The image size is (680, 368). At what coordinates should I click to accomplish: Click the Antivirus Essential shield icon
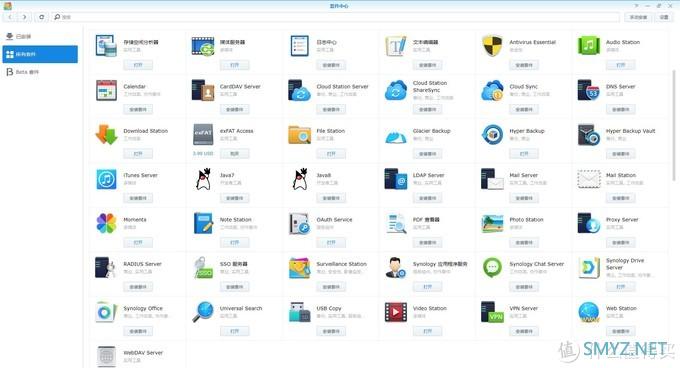pyautogui.click(x=492, y=46)
